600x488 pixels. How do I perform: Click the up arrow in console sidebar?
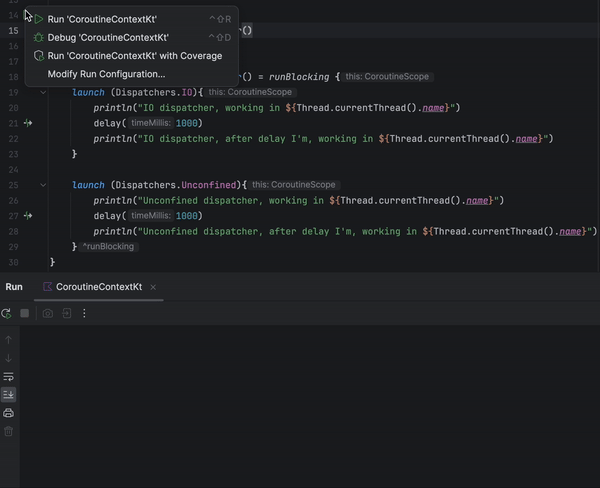coord(9,340)
